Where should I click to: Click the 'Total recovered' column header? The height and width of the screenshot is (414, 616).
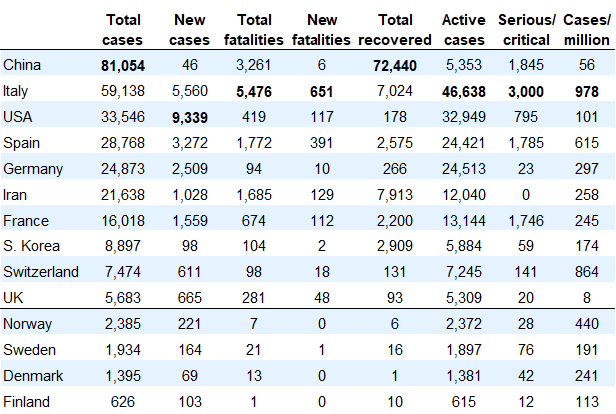[397, 29]
